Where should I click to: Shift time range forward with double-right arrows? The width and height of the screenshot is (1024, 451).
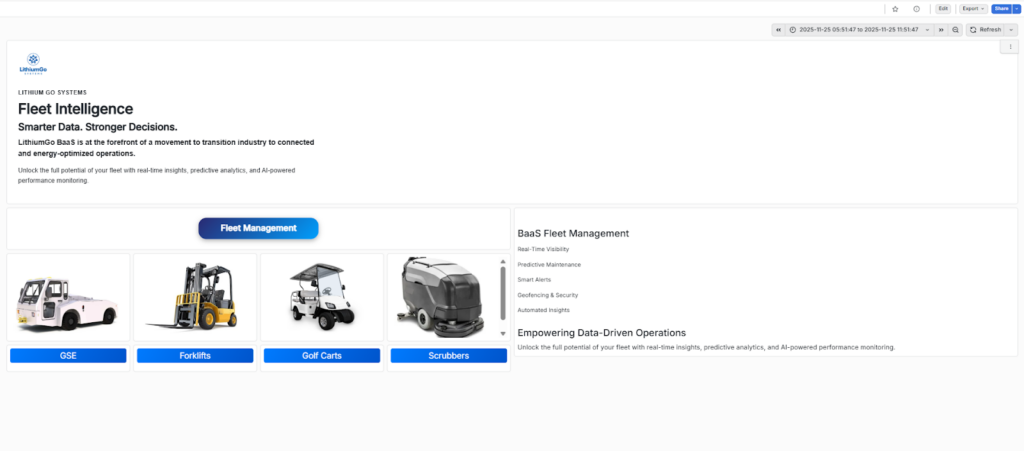click(941, 30)
